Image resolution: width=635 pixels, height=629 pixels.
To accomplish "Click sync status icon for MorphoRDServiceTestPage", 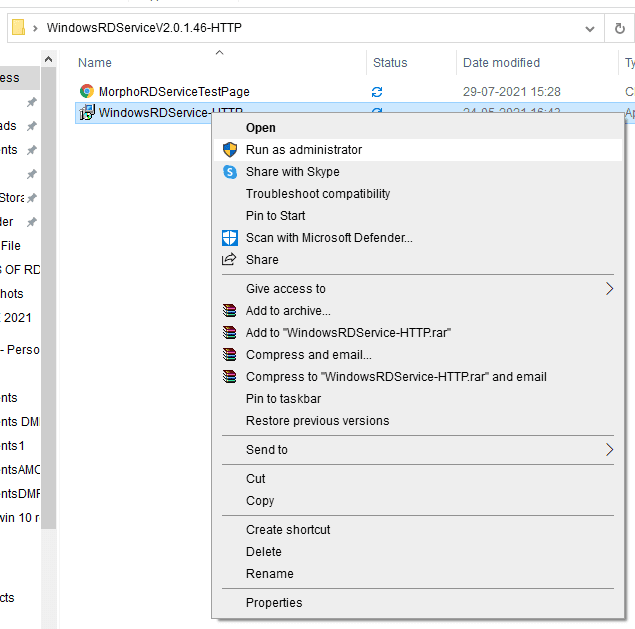I will [x=377, y=92].
